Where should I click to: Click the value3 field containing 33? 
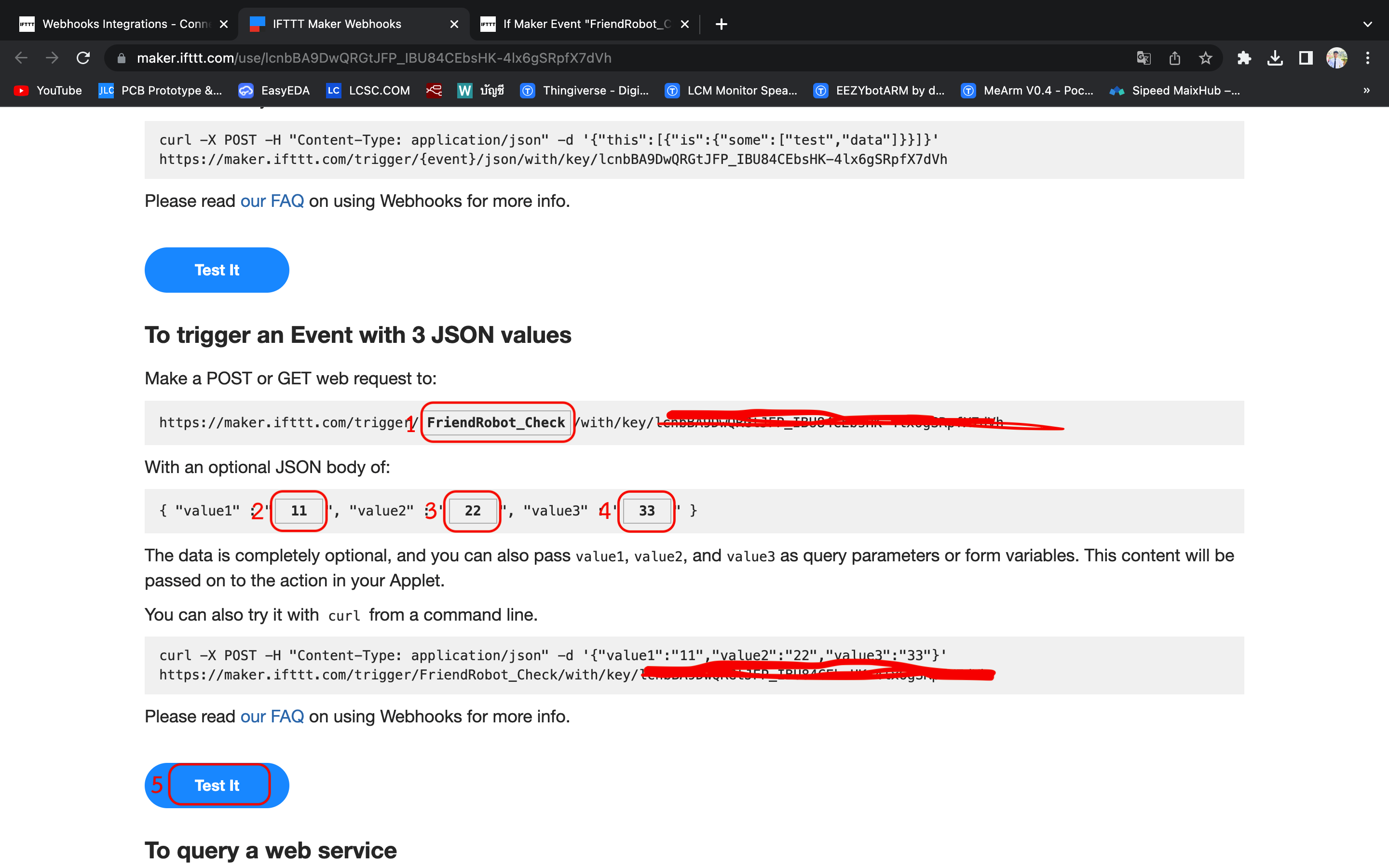click(647, 511)
